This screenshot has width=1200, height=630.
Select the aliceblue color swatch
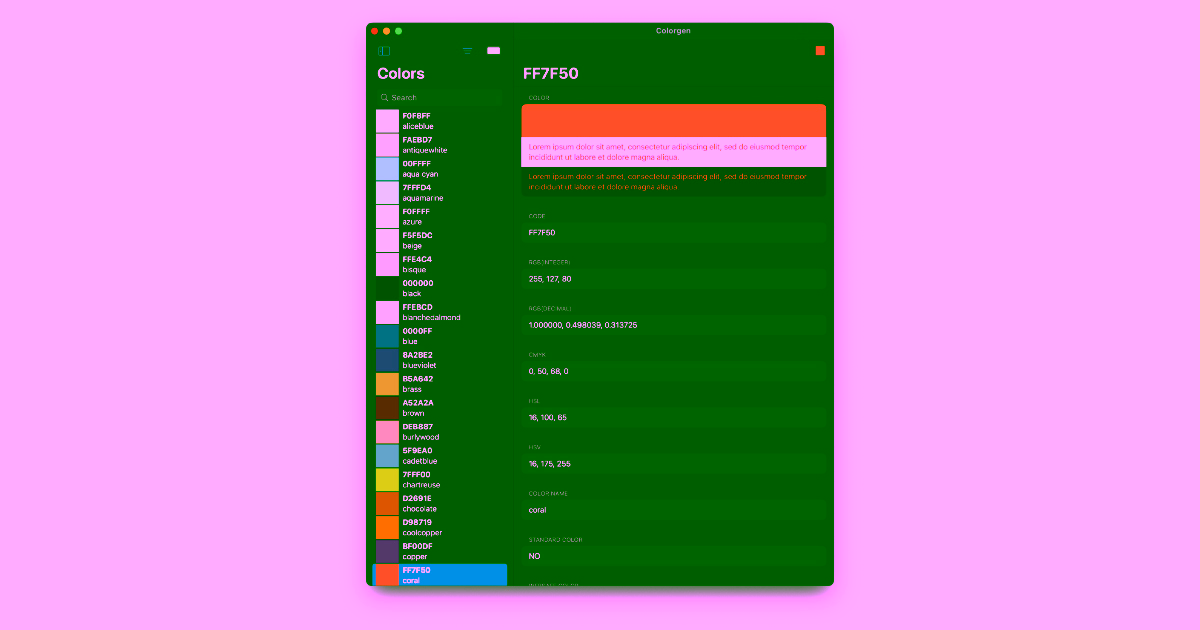387,121
